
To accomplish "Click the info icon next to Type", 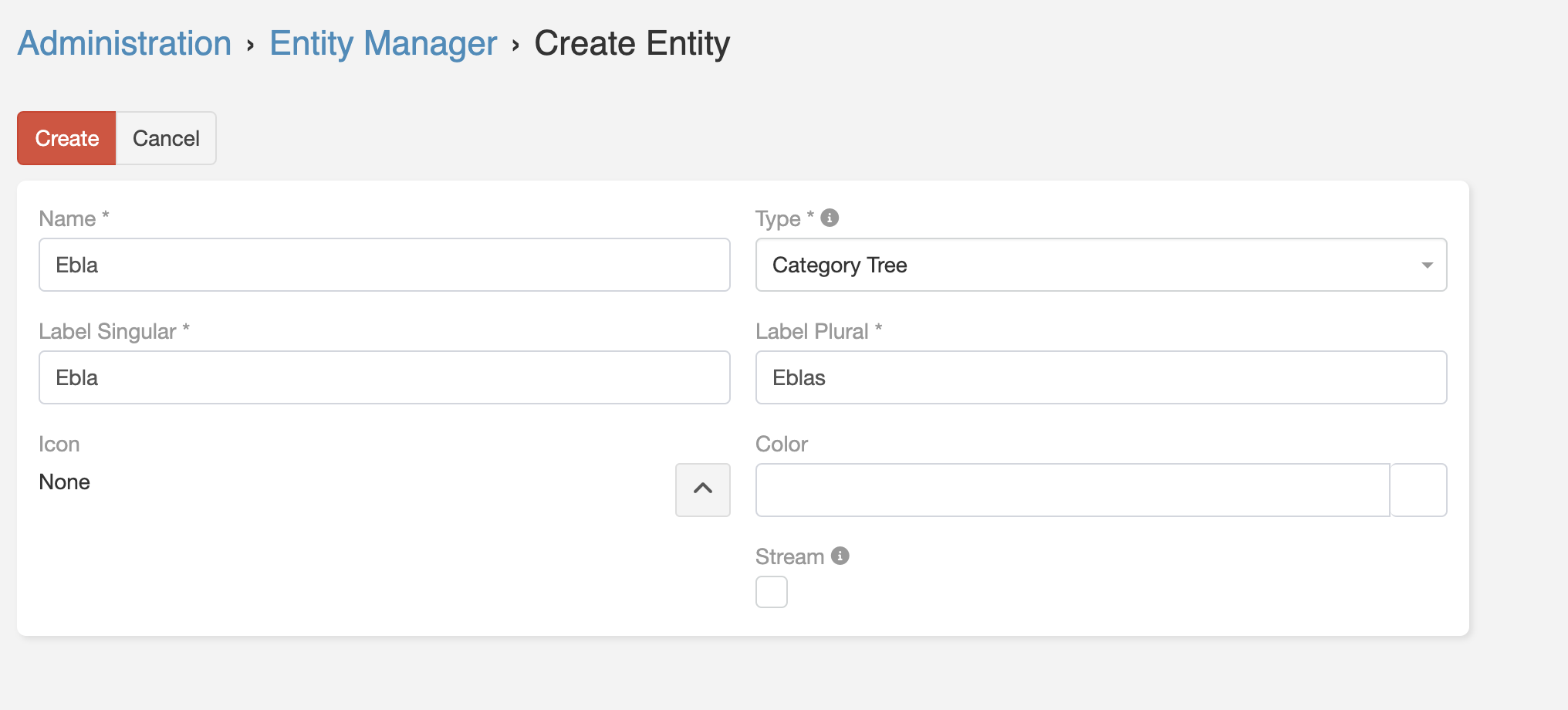I will 829,218.
